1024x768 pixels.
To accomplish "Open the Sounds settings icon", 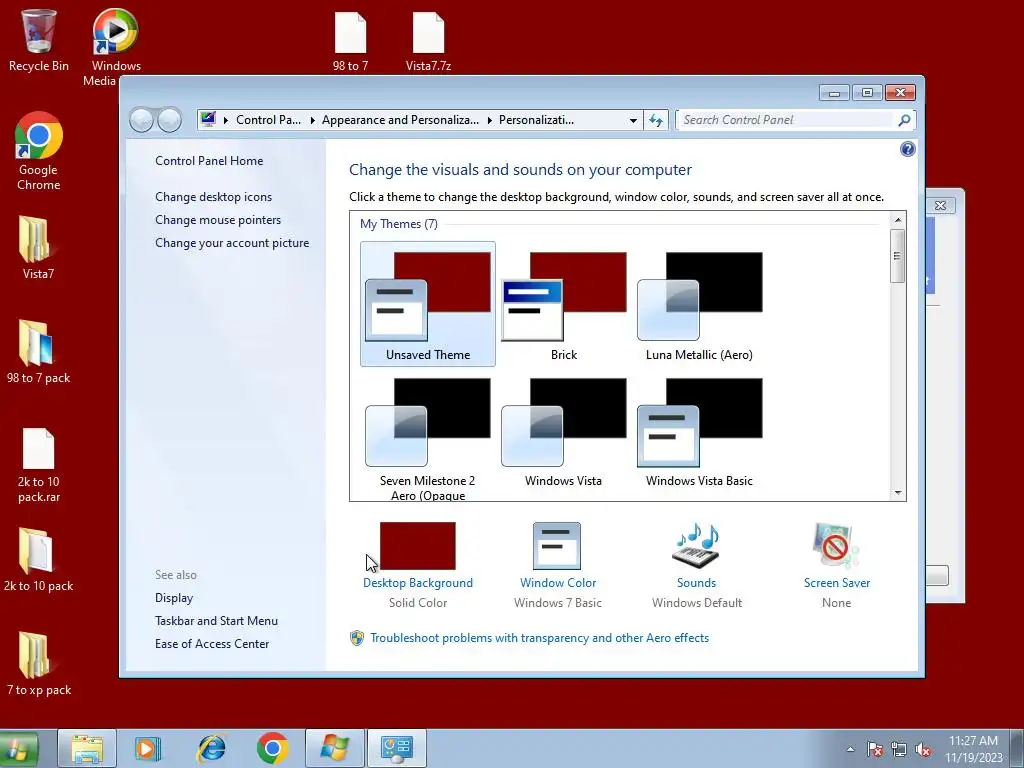I will click(696, 547).
